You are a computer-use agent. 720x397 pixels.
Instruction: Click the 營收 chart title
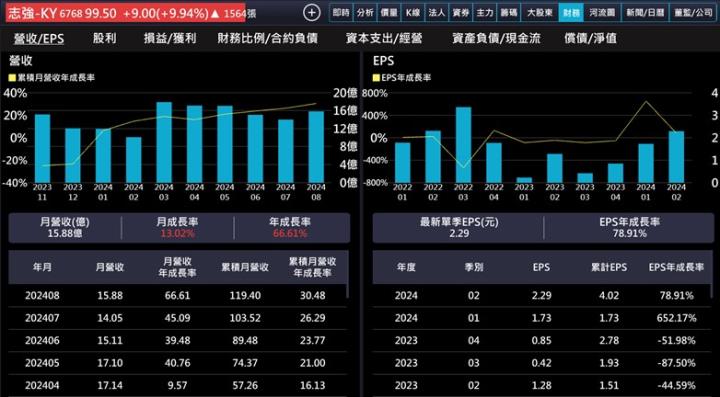pos(21,61)
